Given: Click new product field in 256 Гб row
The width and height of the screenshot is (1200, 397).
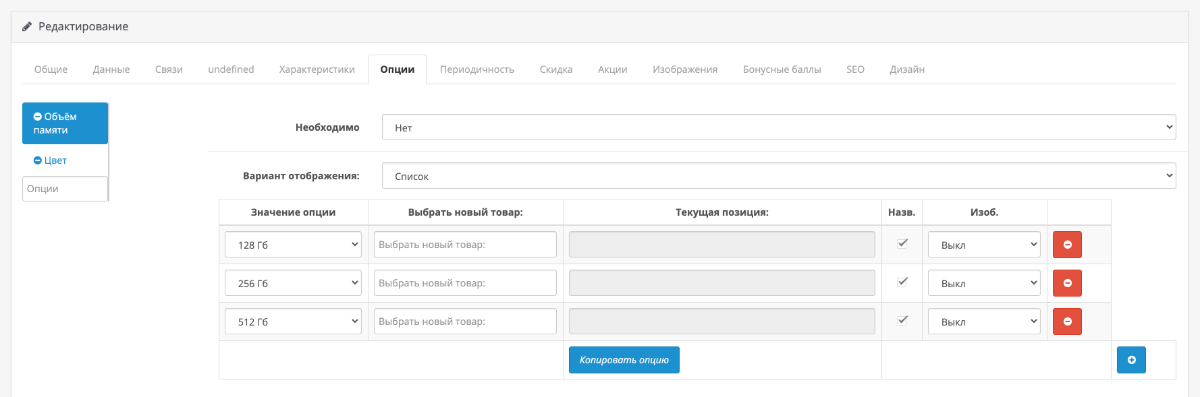Looking at the screenshot, I should (x=465, y=283).
